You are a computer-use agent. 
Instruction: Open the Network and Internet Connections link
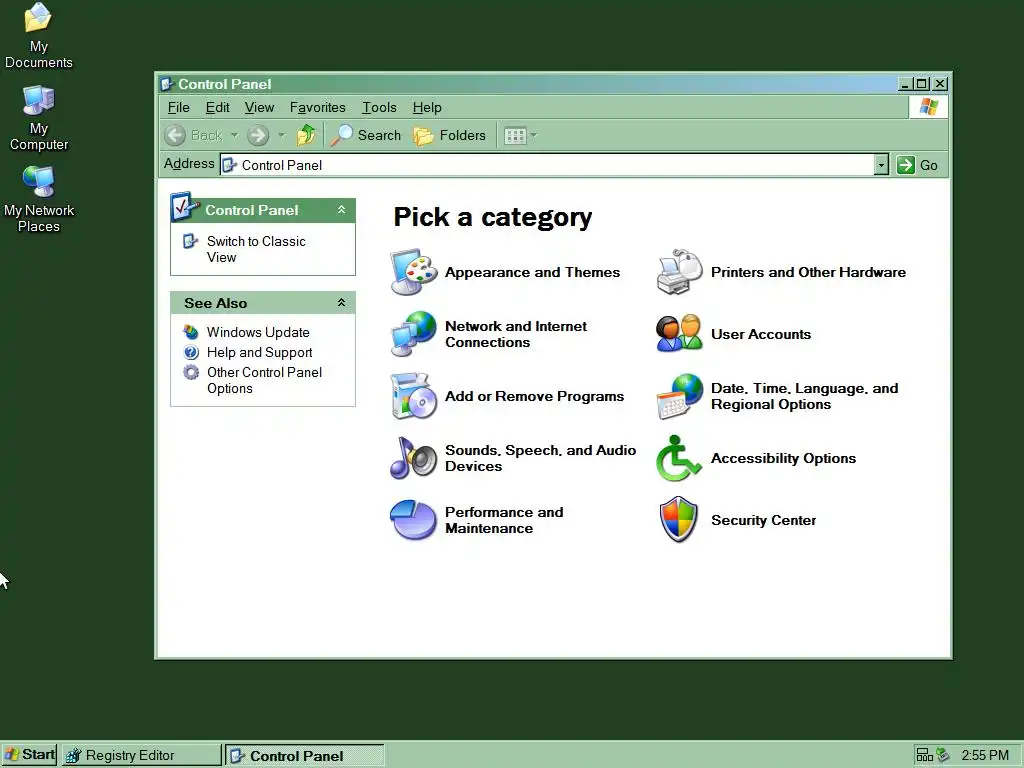pos(516,334)
